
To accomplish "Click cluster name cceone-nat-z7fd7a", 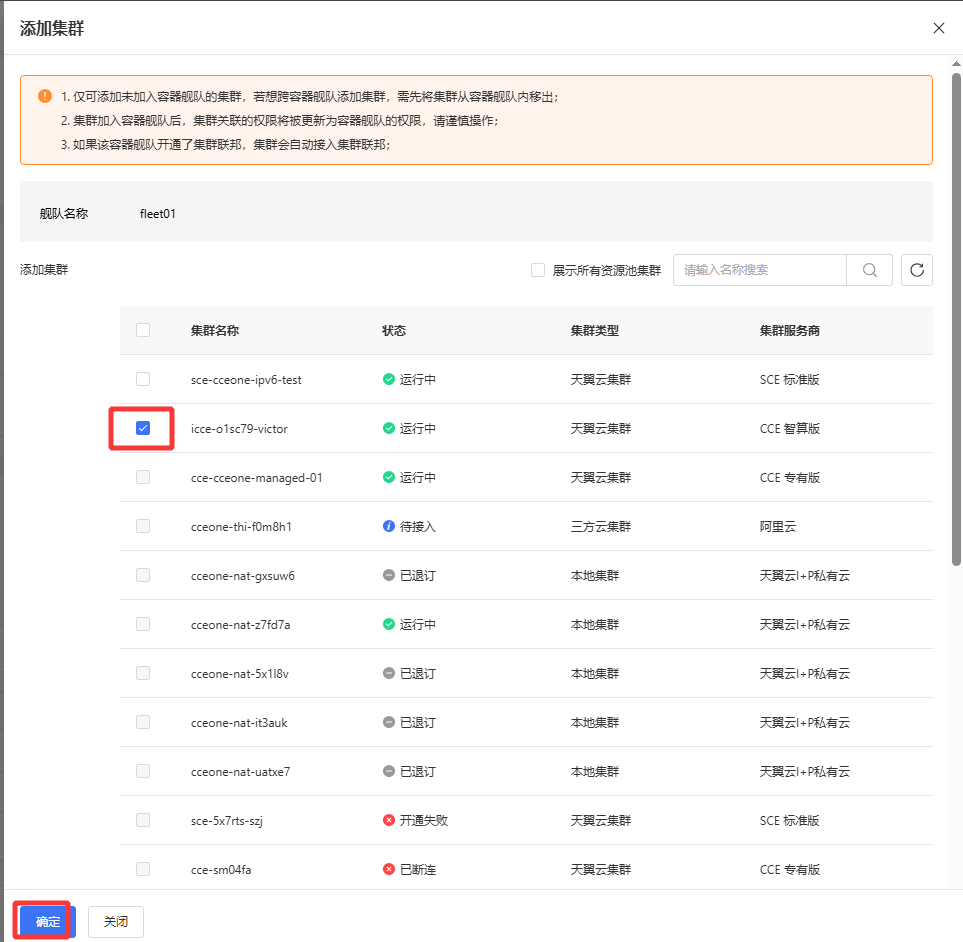I will pos(241,625).
